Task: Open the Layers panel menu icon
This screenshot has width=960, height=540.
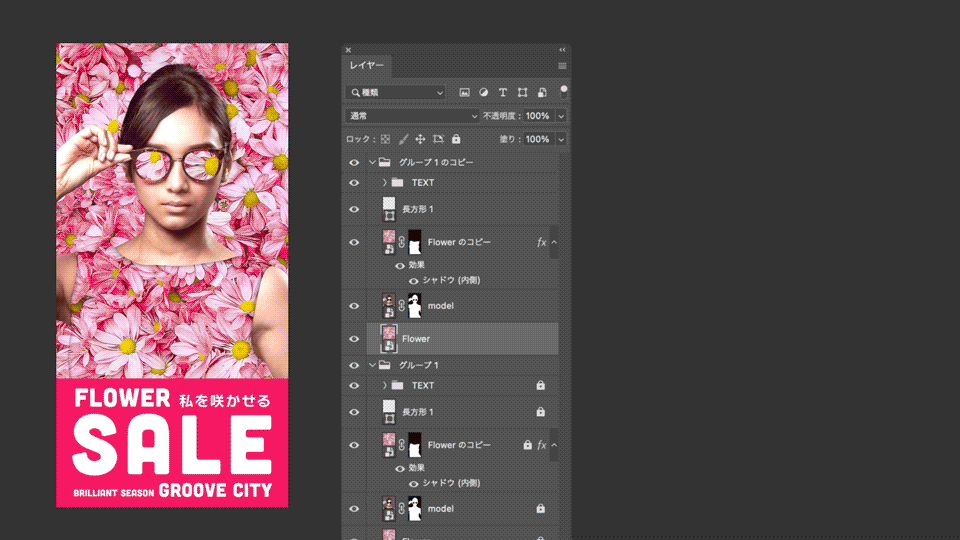Action: (562, 66)
